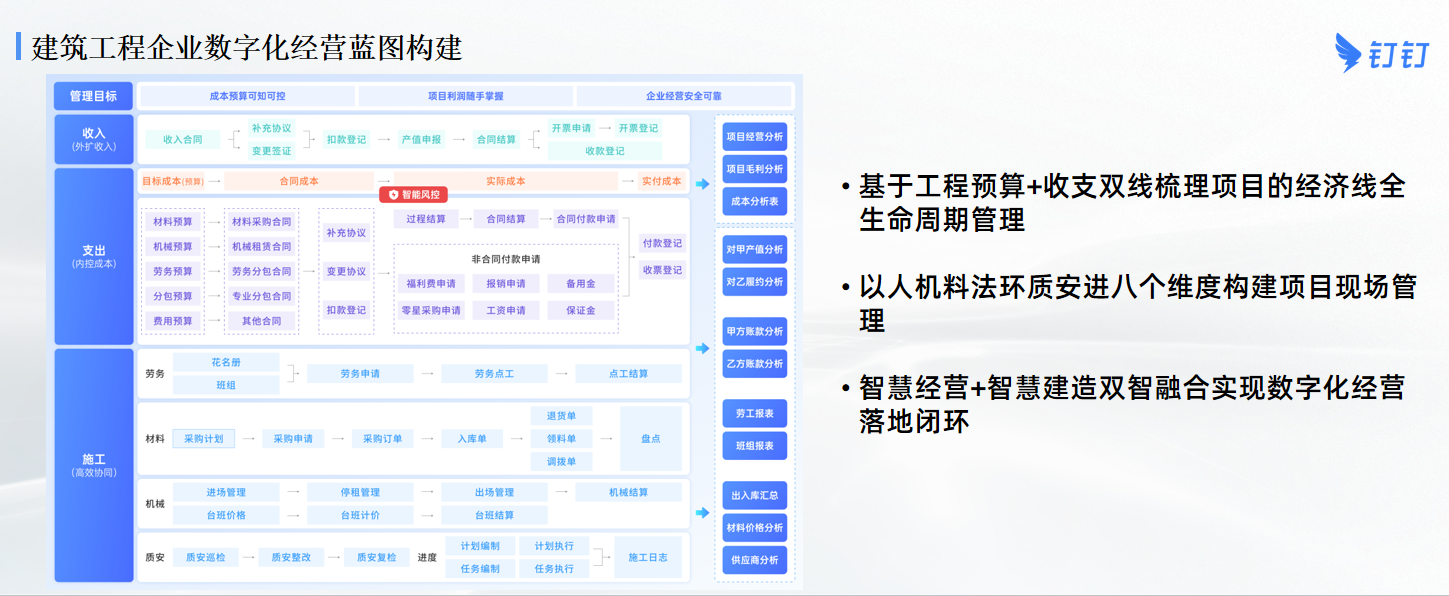Click the 花名册 box

tap(226, 362)
